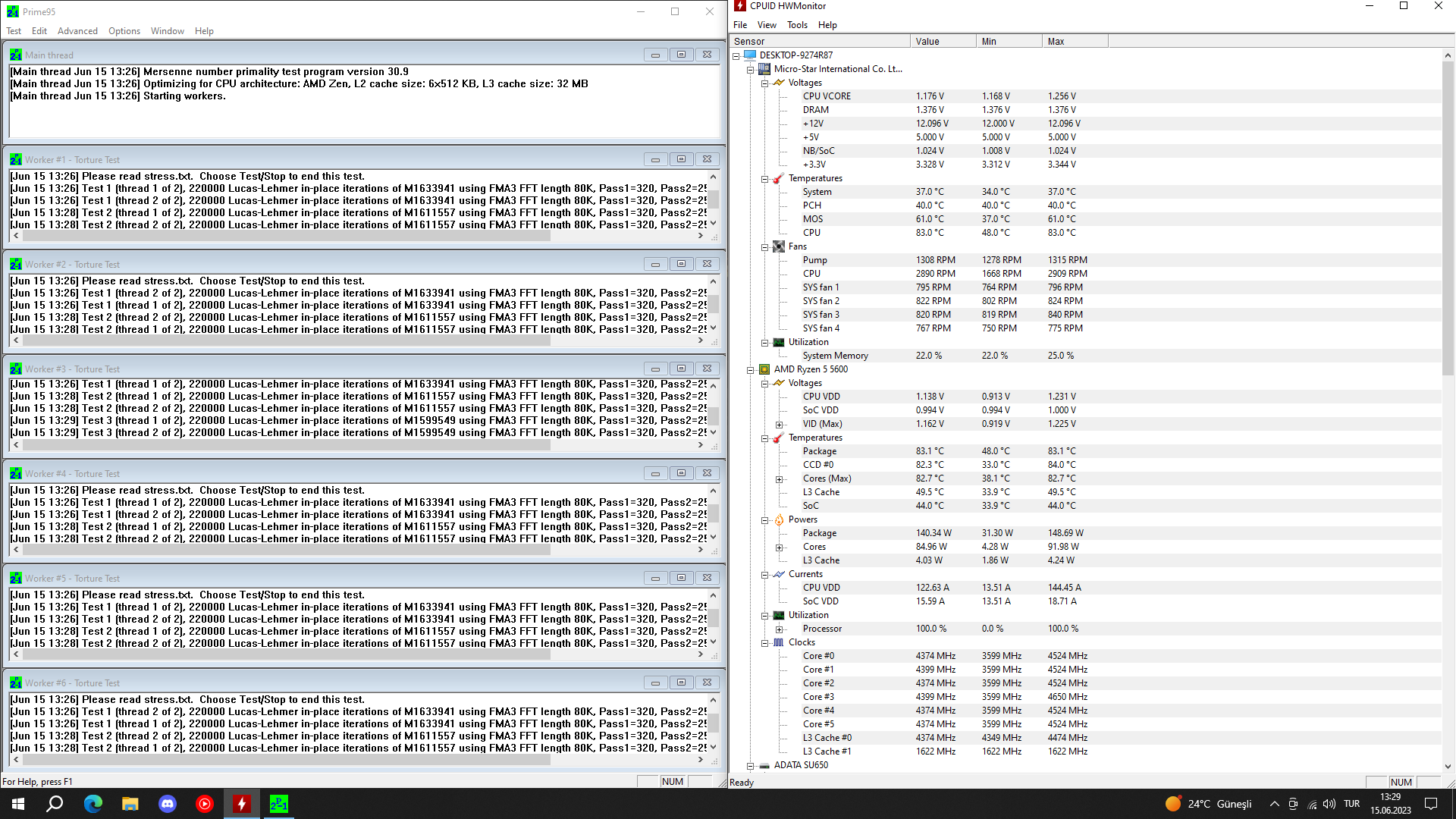
Task: Click the Prime95 taskbar icon
Action: tap(279, 804)
